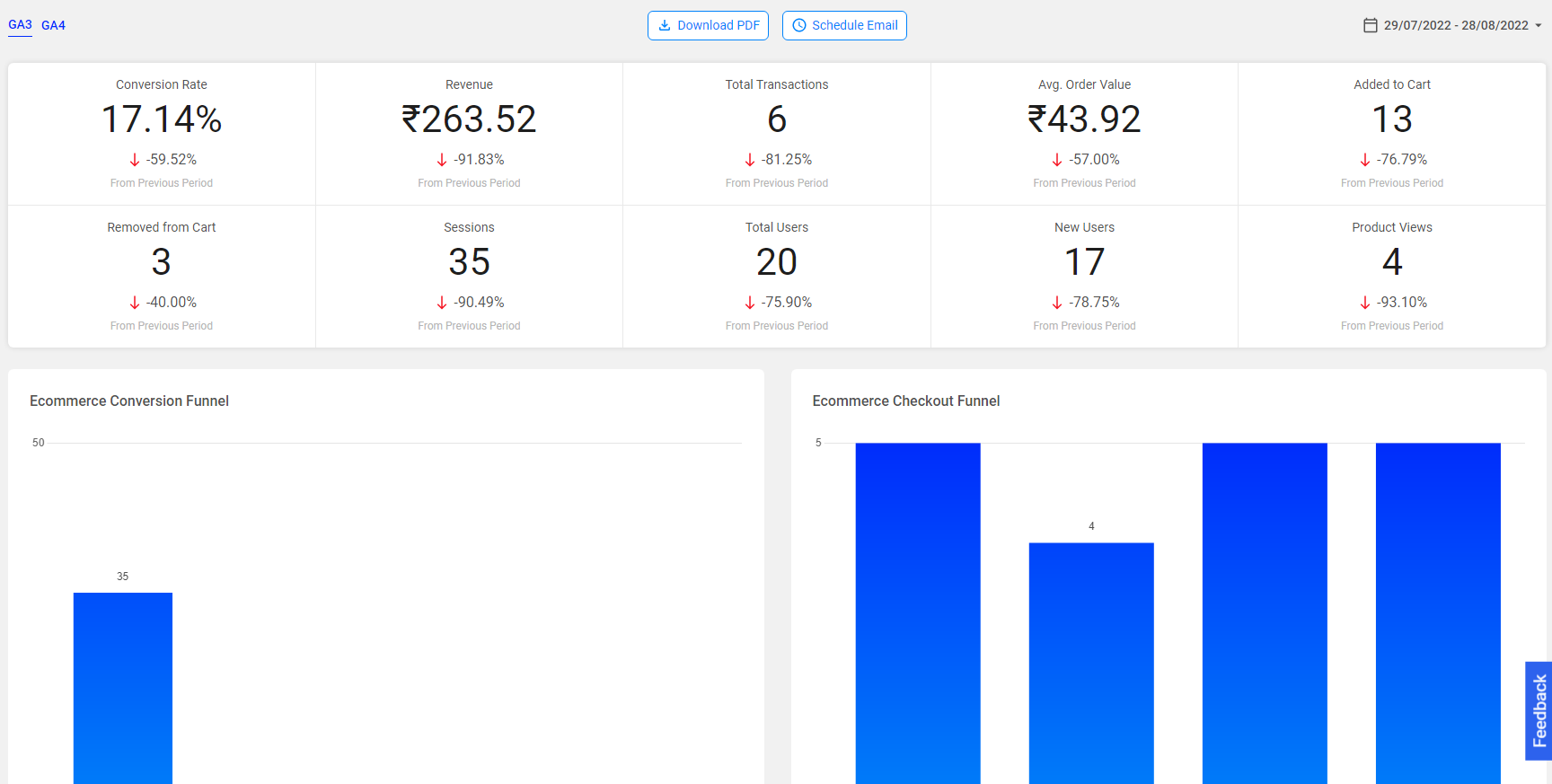Click the Added to Cart card label
Viewport: 1552px width, 784px height.
click(x=1392, y=84)
